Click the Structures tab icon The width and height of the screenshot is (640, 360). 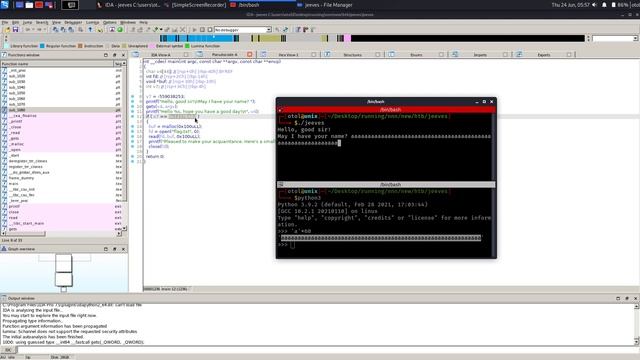coord(327,54)
